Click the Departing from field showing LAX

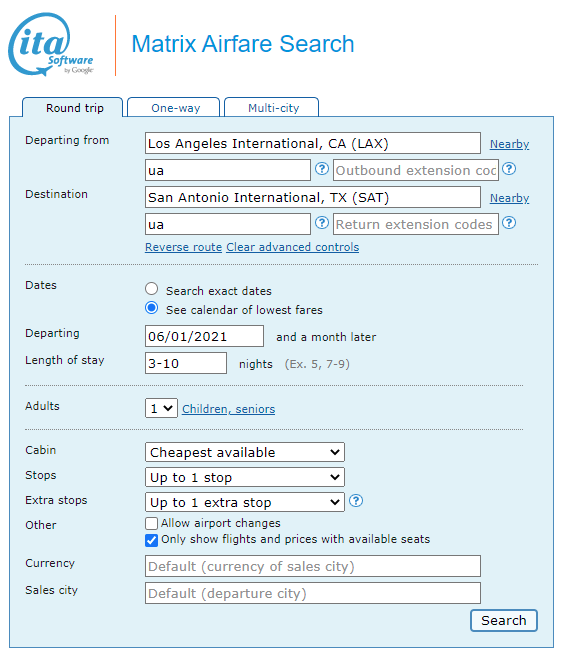pyautogui.click(x=313, y=144)
